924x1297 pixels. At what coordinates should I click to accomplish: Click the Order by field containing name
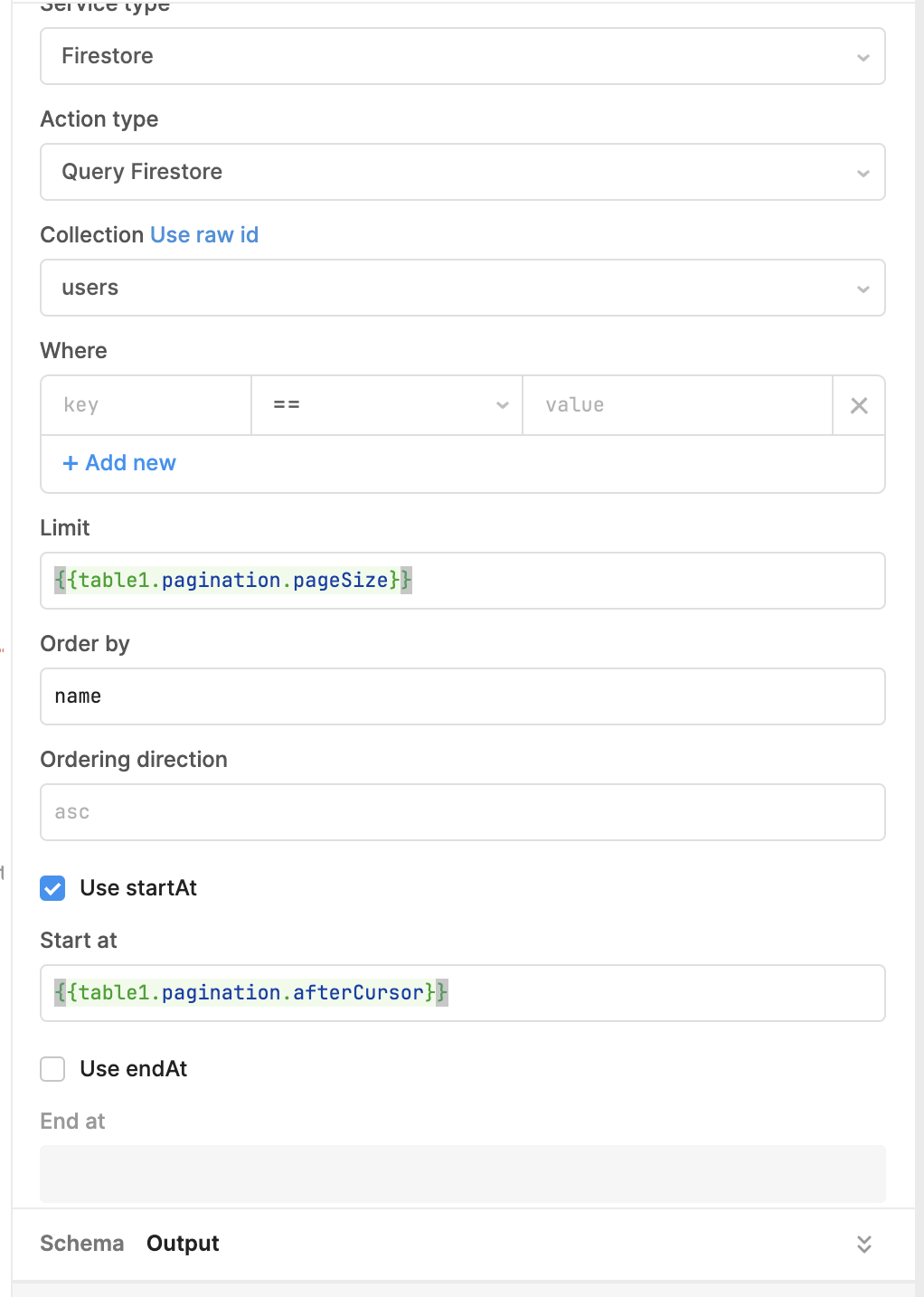(x=463, y=696)
